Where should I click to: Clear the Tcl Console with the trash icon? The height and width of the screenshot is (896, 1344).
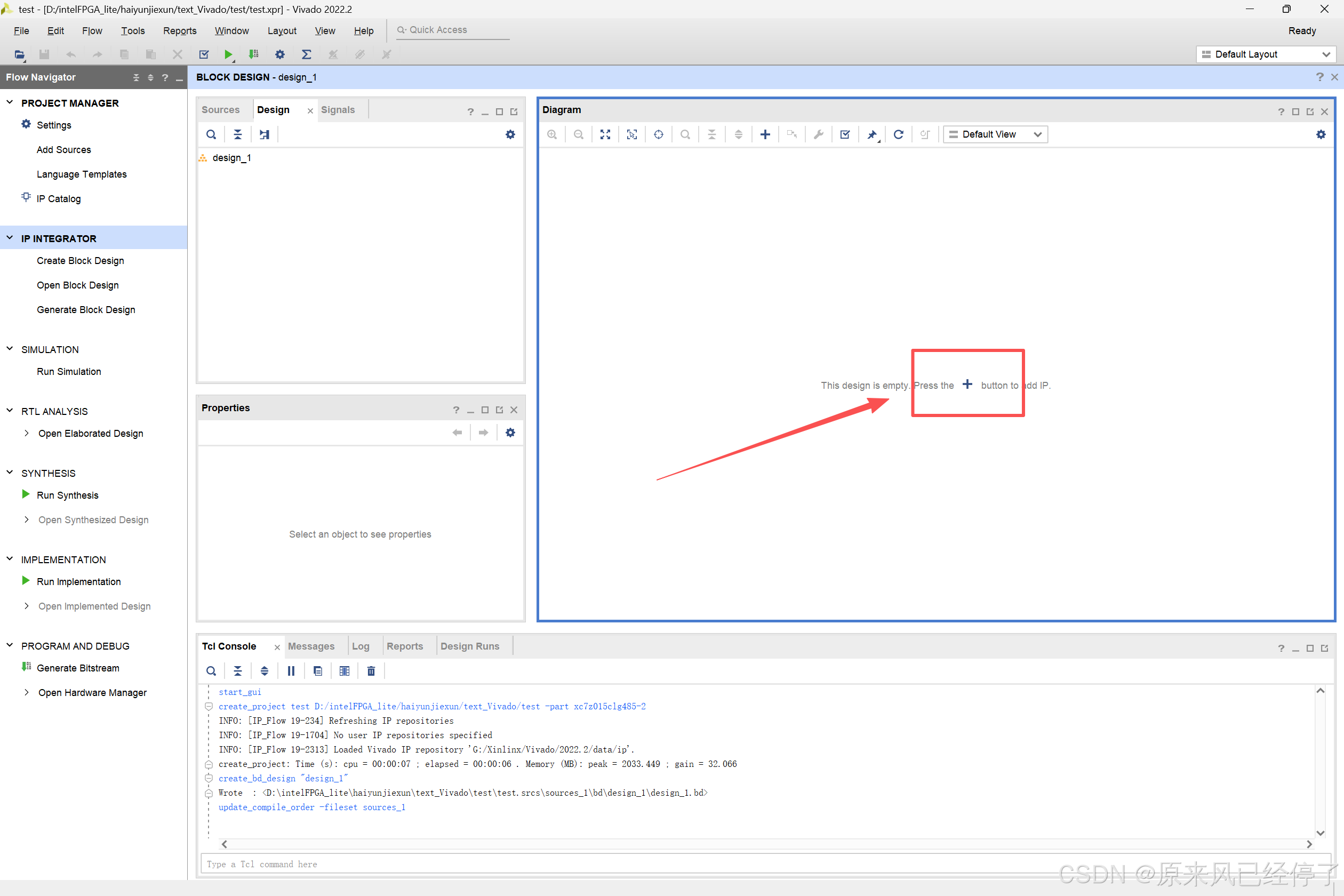371,671
